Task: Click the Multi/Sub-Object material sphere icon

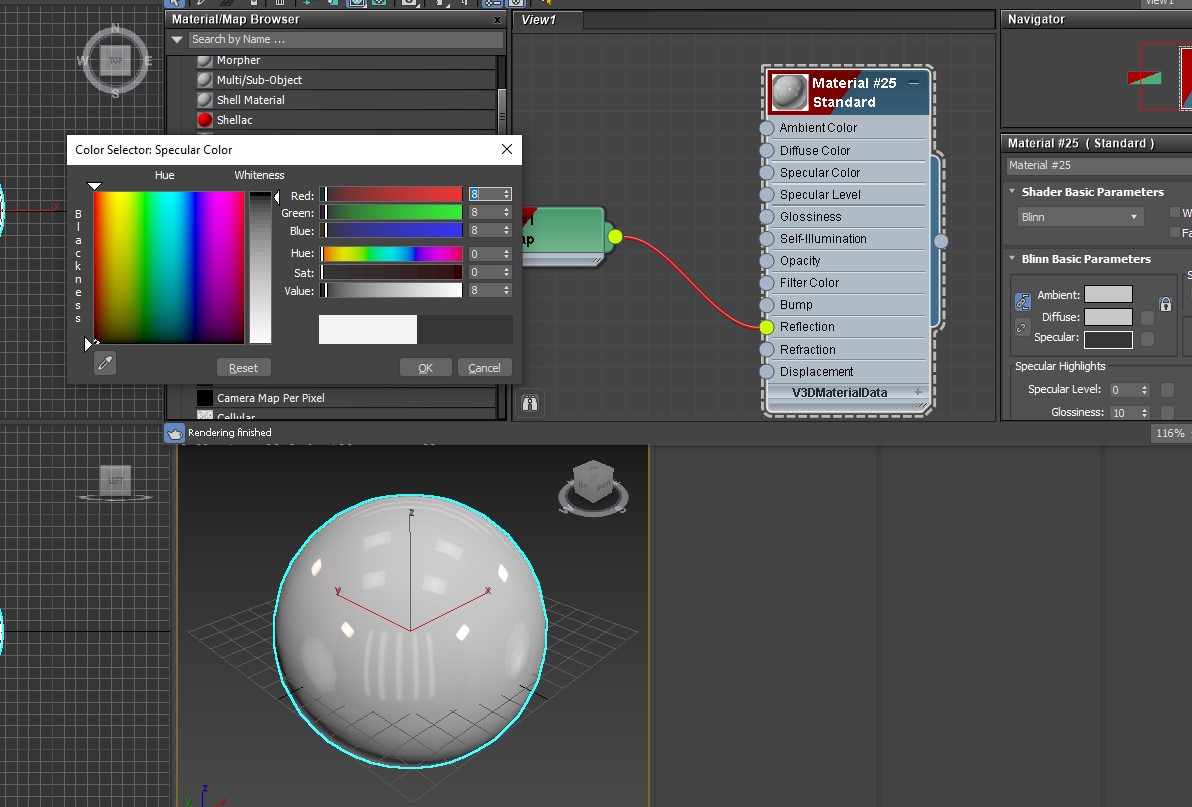Action: (204, 80)
